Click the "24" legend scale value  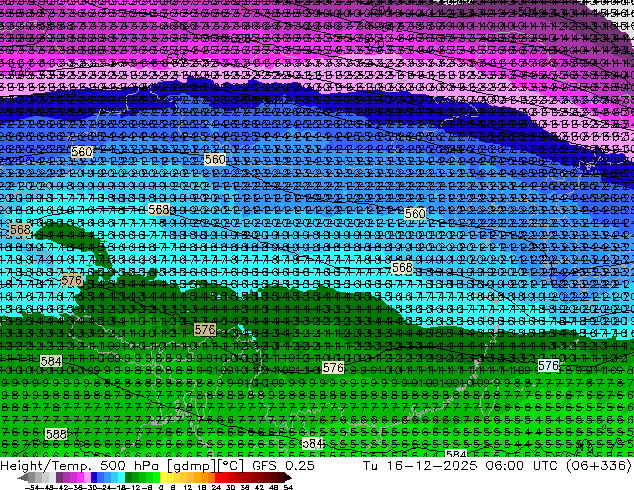[216, 487]
